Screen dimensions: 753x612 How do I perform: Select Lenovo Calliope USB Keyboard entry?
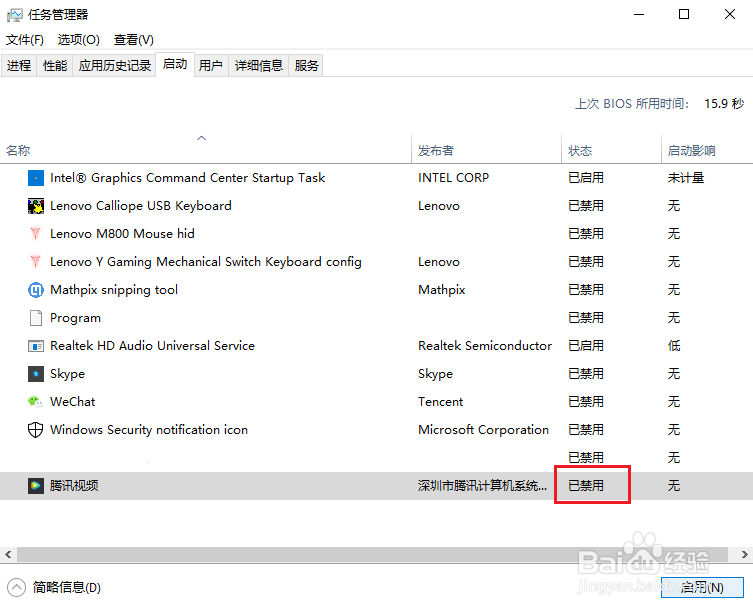(x=141, y=206)
